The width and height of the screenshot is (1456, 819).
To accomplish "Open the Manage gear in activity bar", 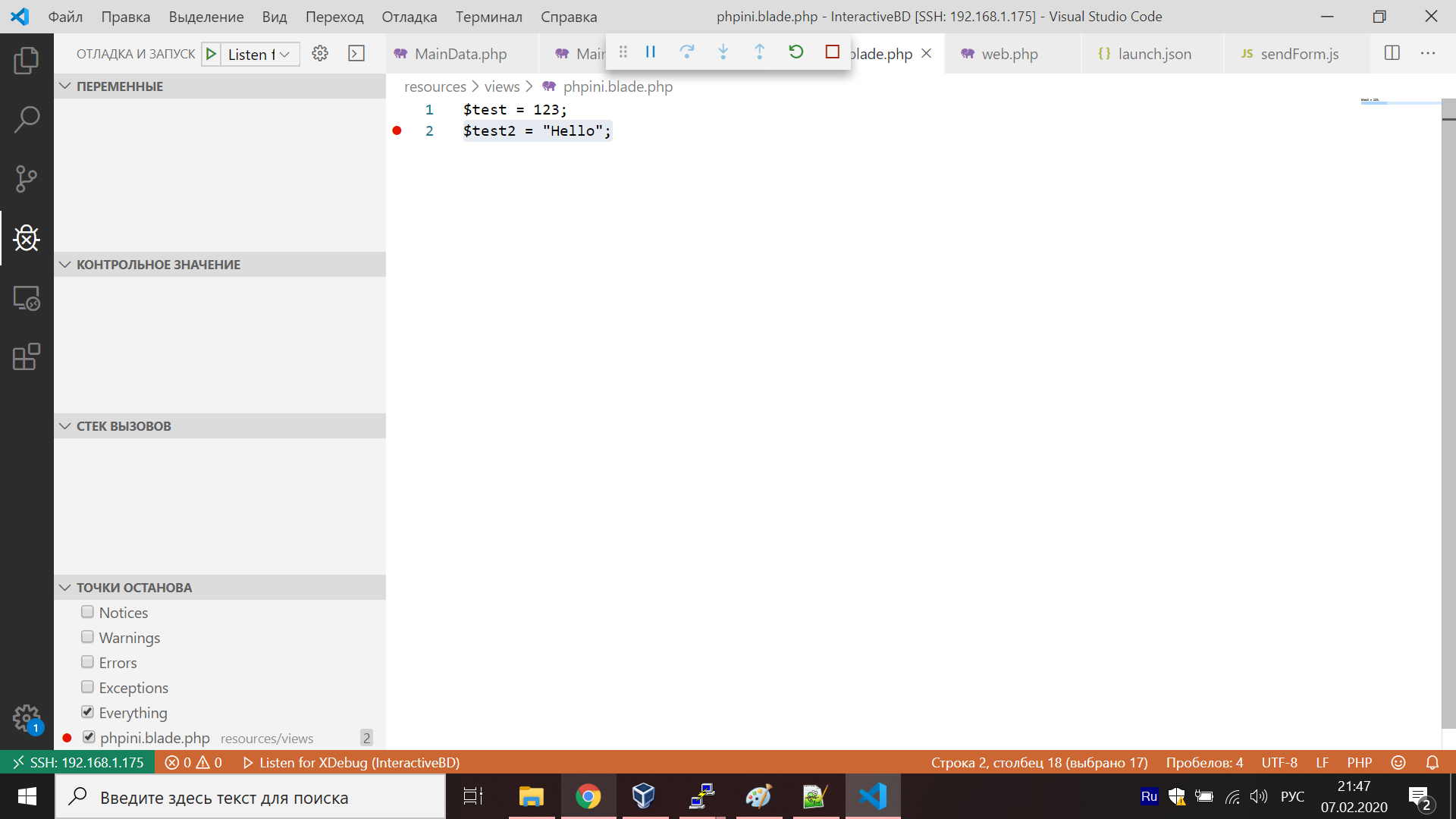I will pos(27,717).
